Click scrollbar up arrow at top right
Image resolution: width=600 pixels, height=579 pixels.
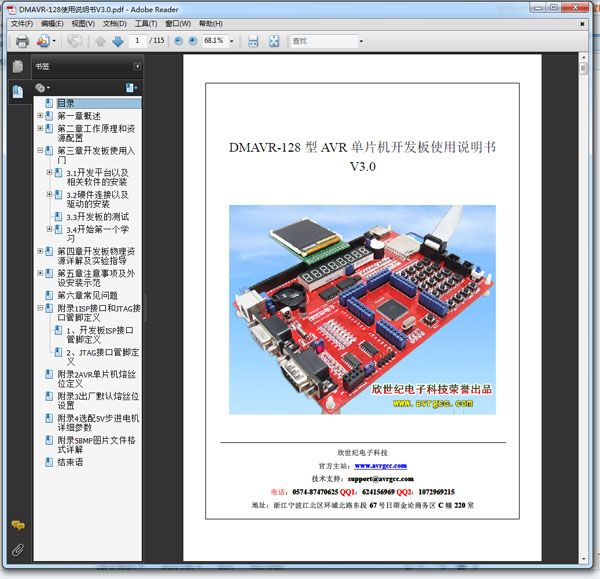583,57
